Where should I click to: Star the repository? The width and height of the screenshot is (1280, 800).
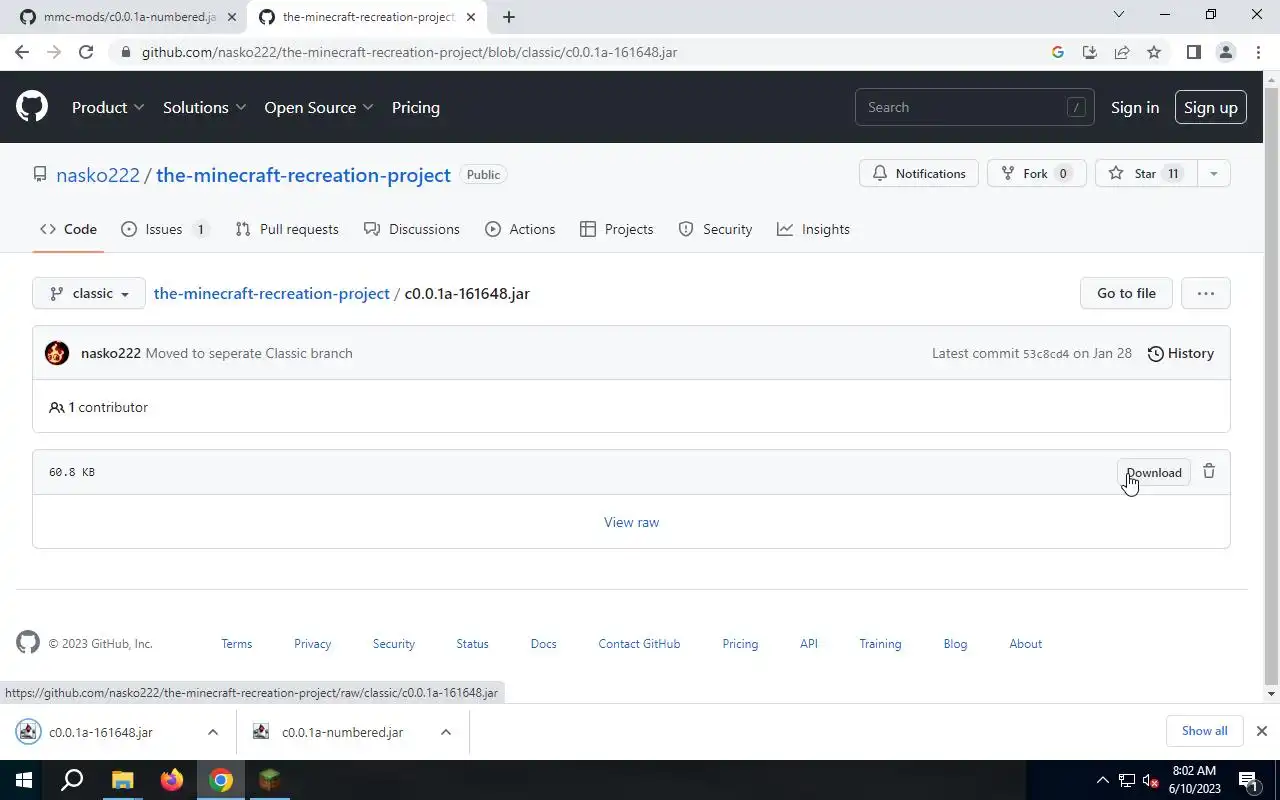(1146, 173)
